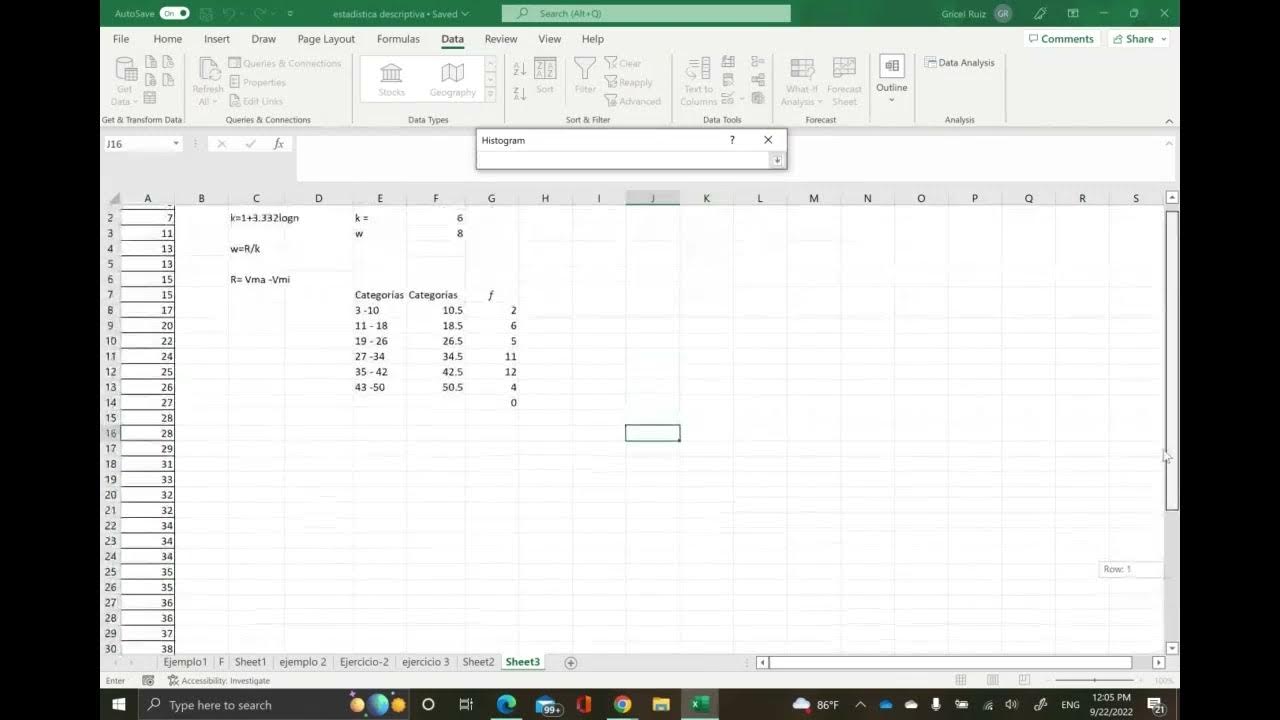The image size is (1280, 720).
Task: Open the Stocks data type
Action: 391,79
